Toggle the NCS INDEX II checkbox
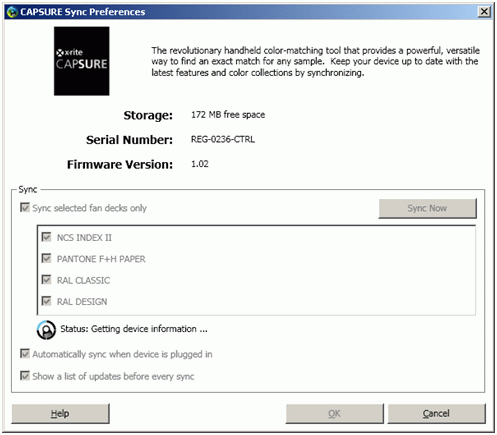 coord(46,237)
